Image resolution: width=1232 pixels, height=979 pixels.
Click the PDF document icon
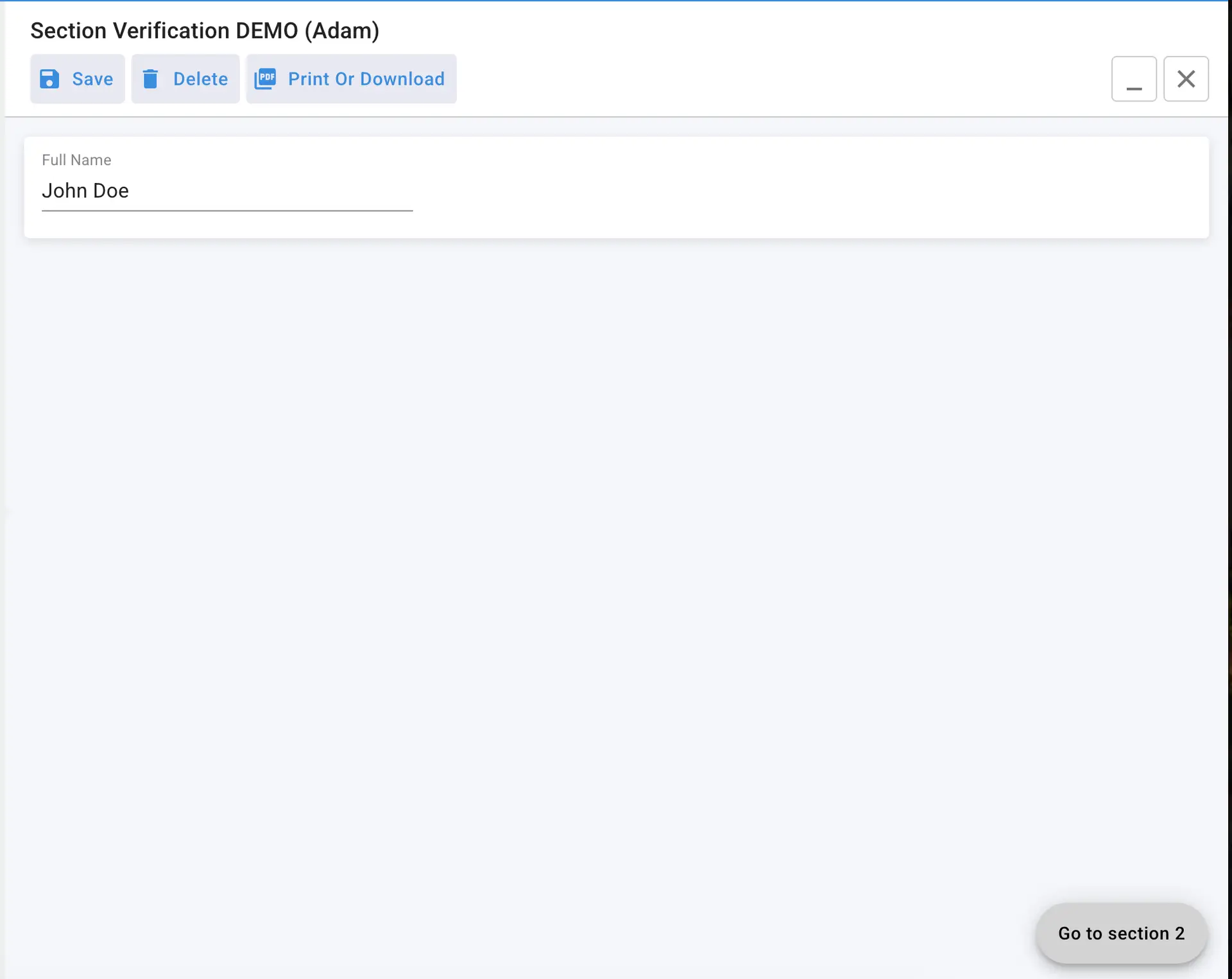pyautogui.click(x=265, y=79)
